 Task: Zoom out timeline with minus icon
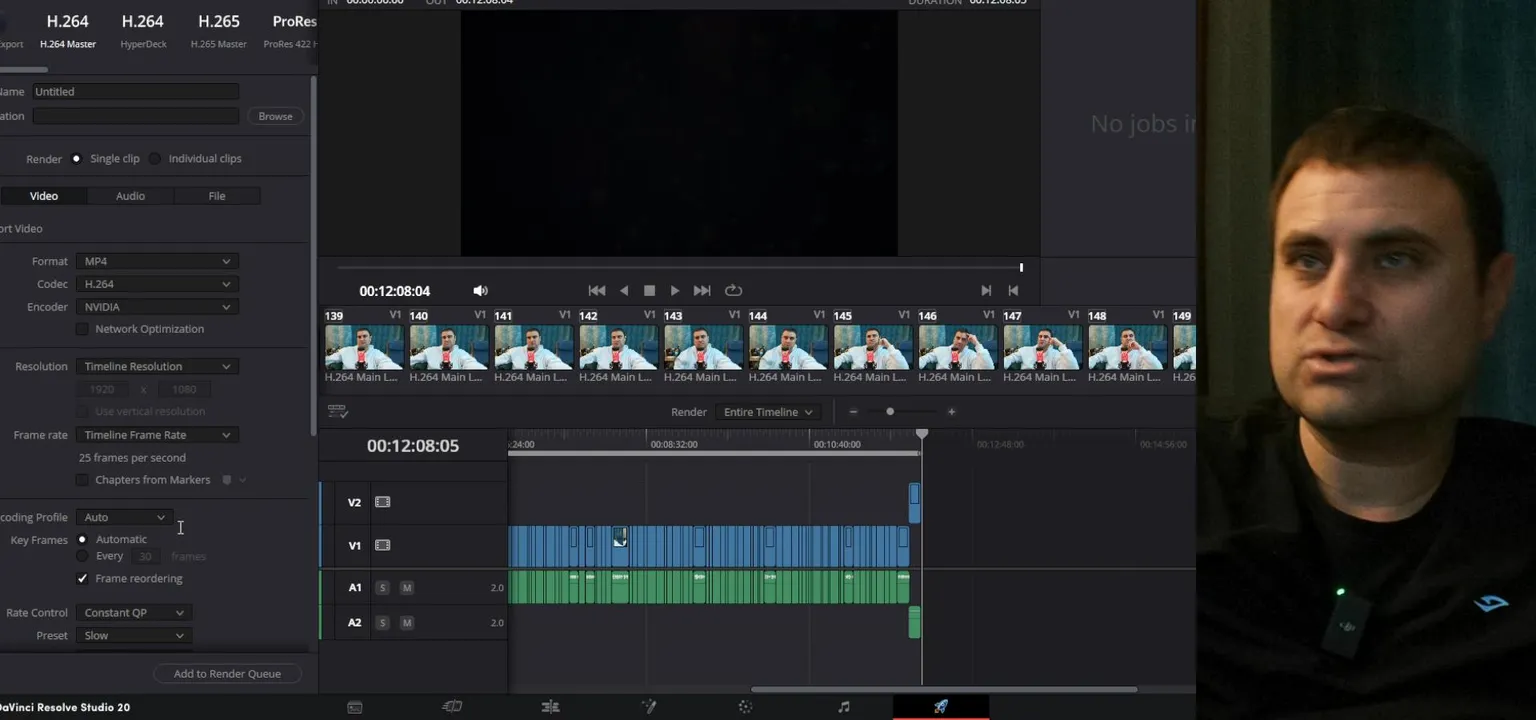click(853, 412)
